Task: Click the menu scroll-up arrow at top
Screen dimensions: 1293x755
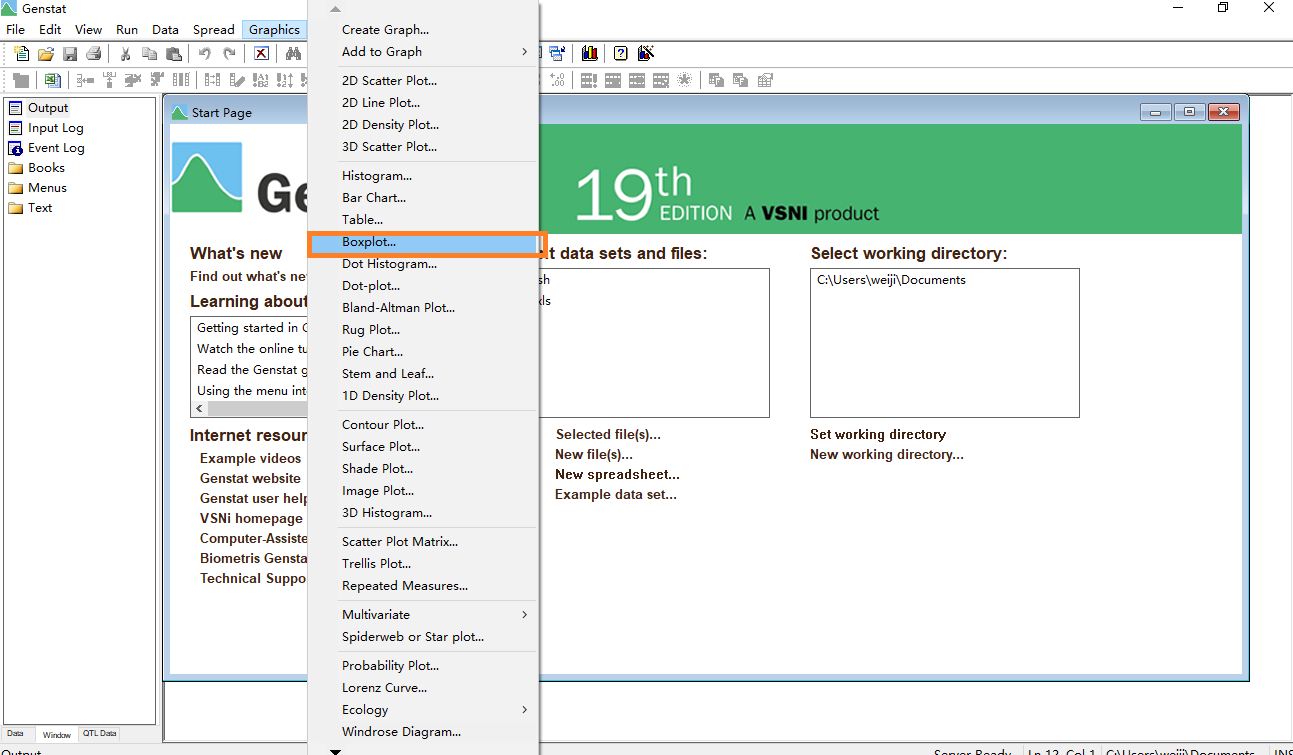Action: 335,9
